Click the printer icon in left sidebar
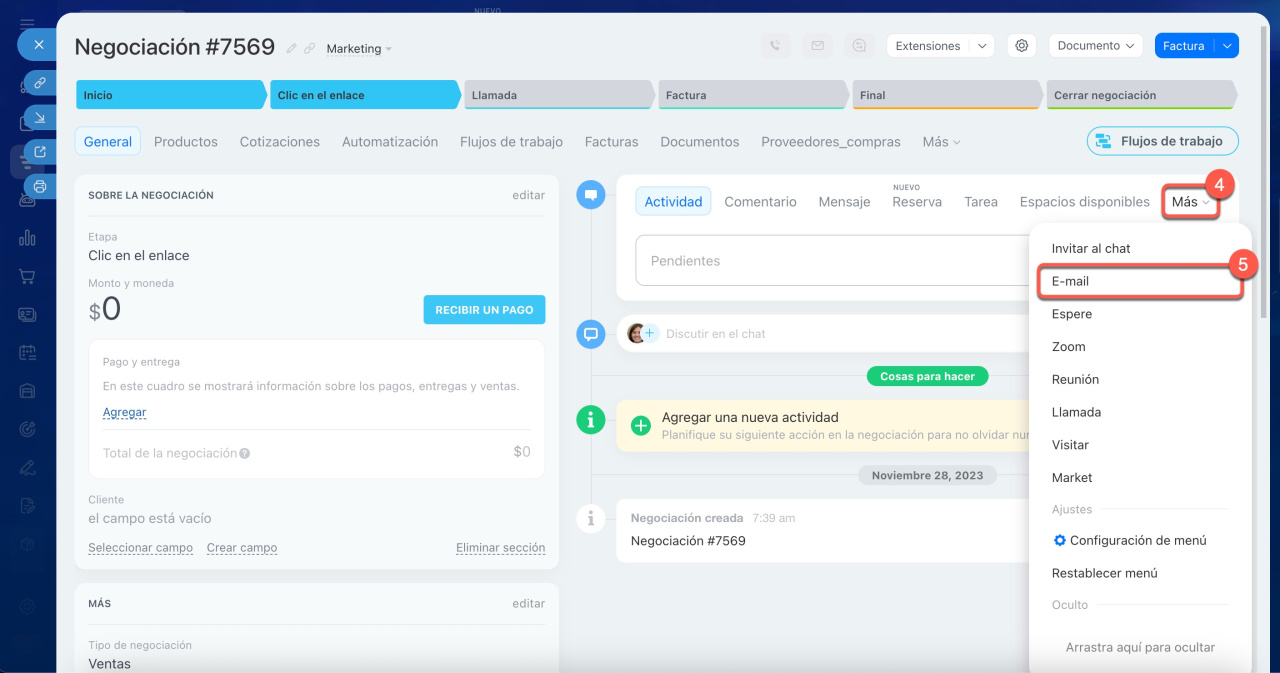The width and height of the screenshot is (1280, 673). pyautogui.click(x=40, y=186)
